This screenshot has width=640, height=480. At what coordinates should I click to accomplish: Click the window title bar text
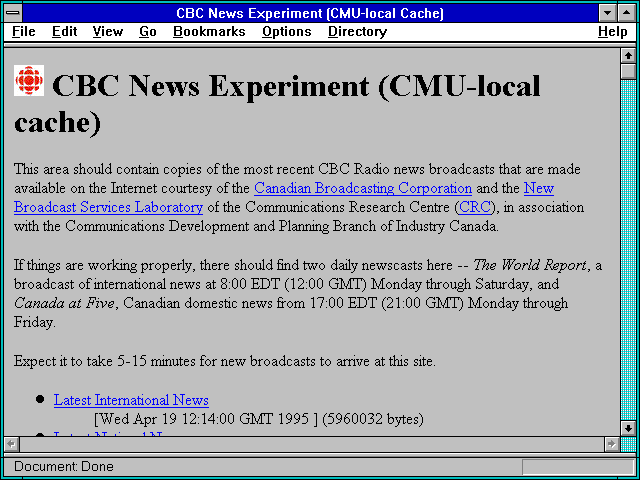tap(310, 13)
